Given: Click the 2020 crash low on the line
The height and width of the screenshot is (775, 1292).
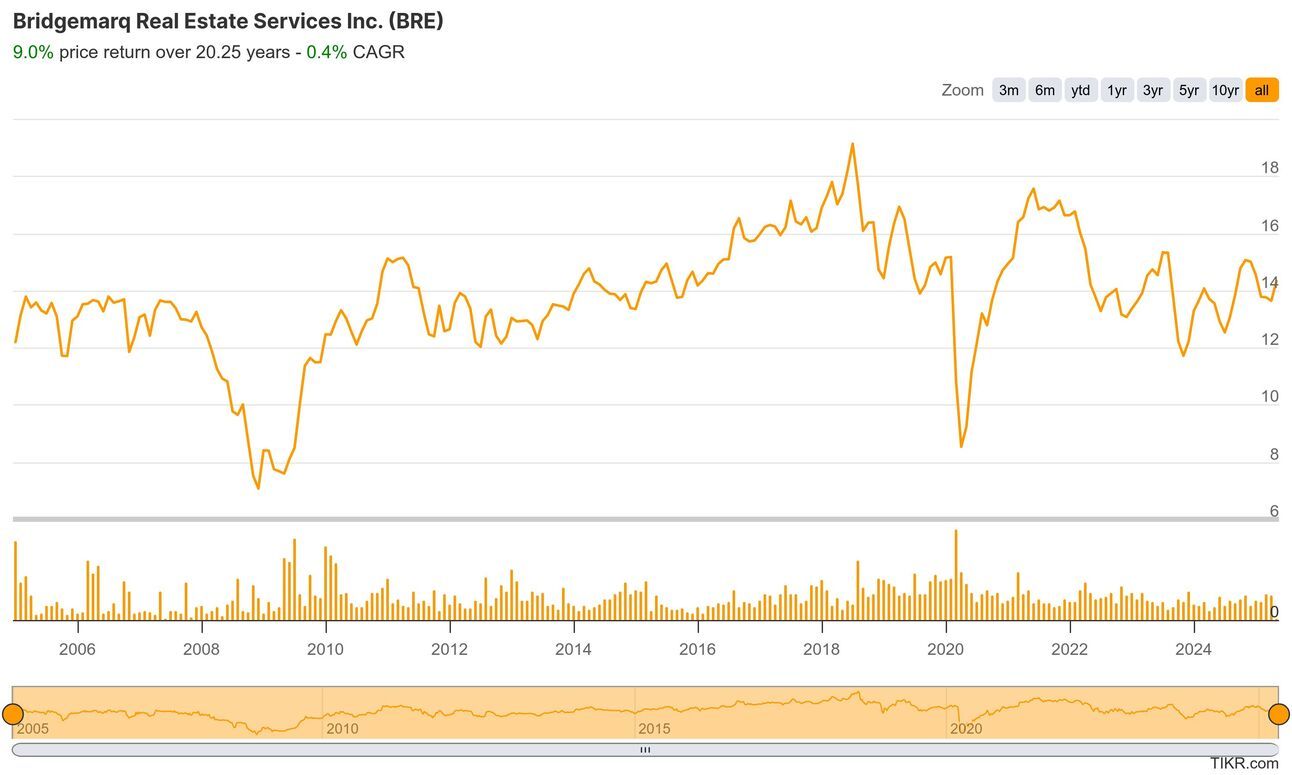Looking at the screenshot, I should pos(961,446).
